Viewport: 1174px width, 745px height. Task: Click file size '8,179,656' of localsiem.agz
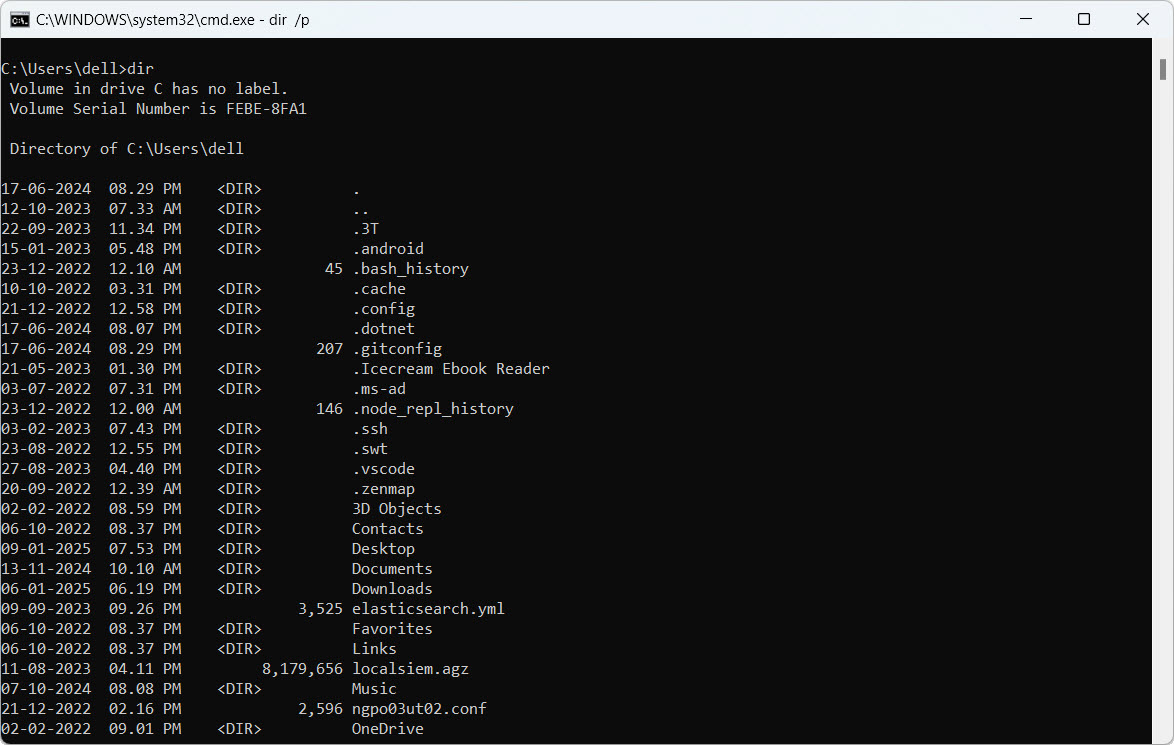click(302, 669)
